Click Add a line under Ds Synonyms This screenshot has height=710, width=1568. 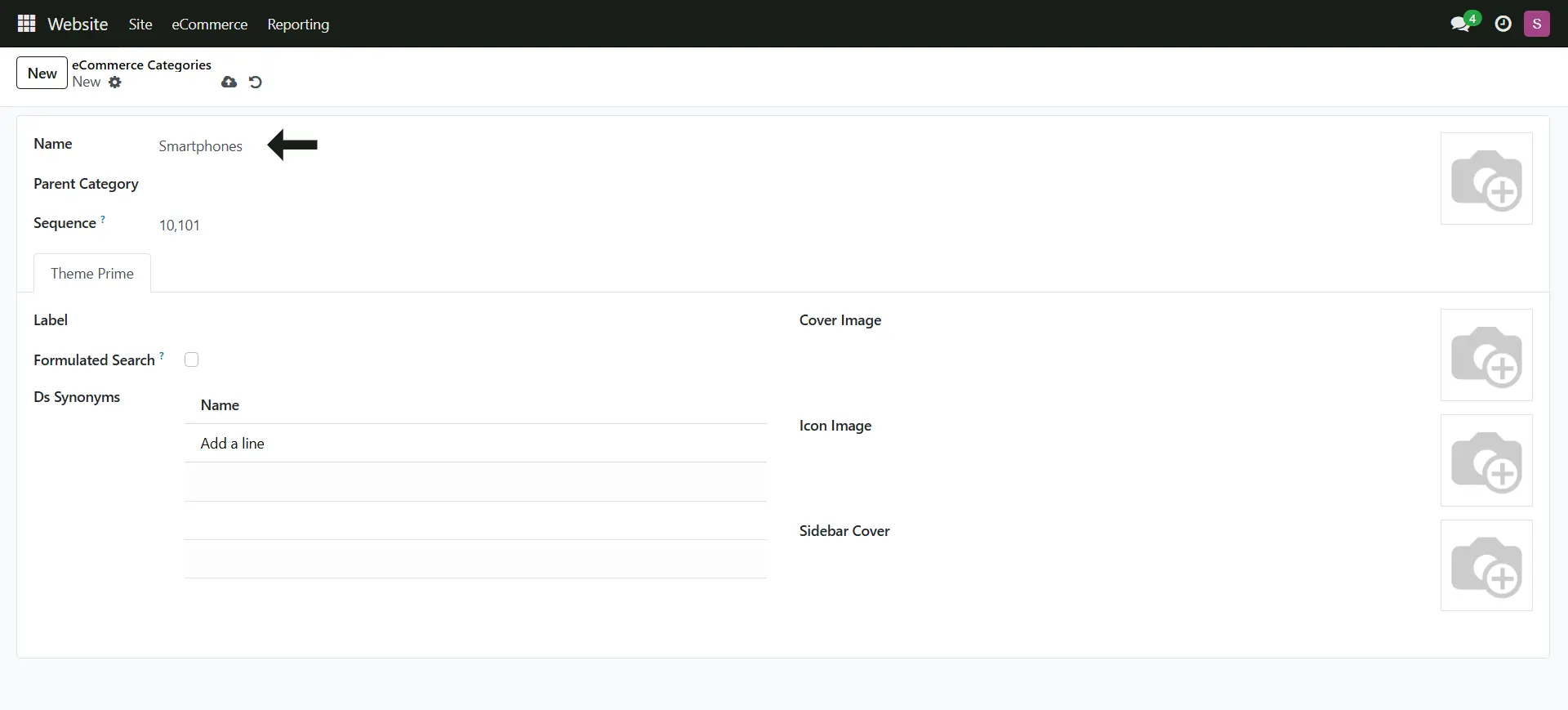coord(233,443)
